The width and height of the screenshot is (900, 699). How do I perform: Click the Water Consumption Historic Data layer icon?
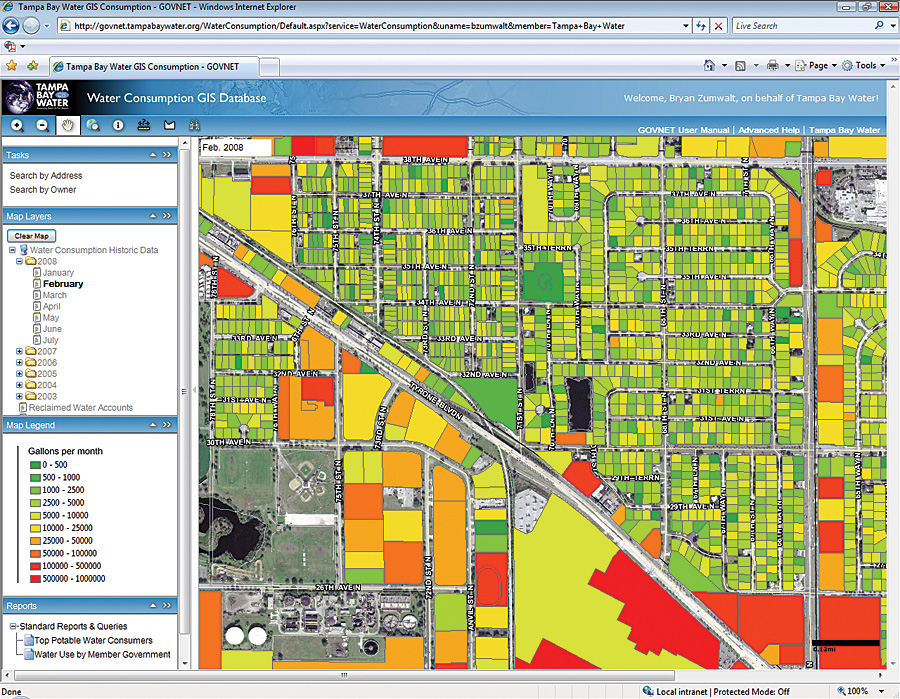(24, 250)
